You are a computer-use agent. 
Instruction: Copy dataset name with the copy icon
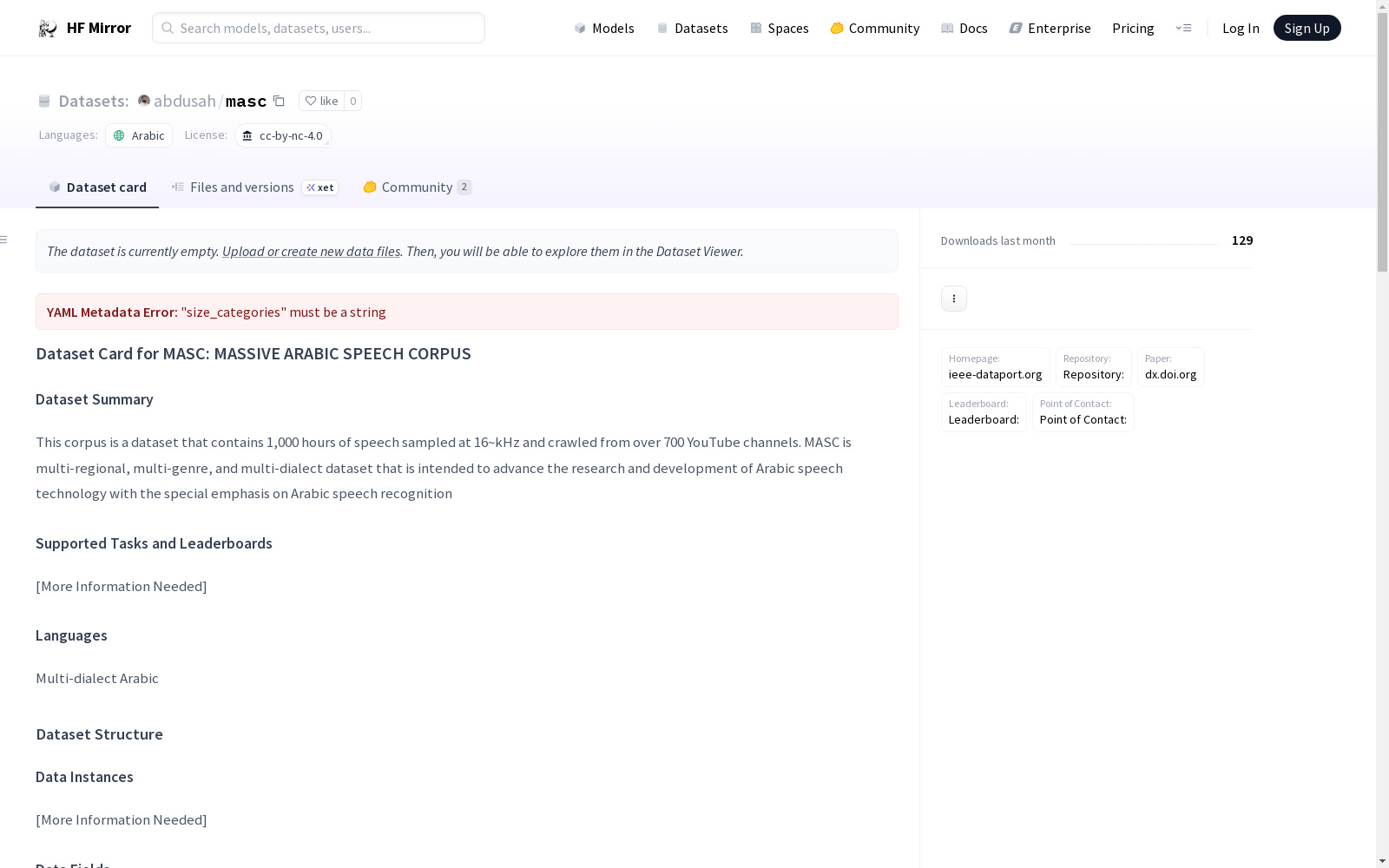pos(279,101)
